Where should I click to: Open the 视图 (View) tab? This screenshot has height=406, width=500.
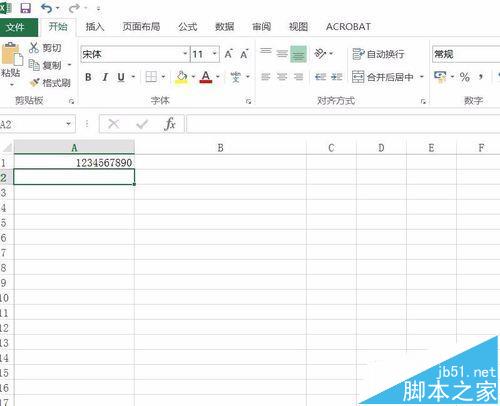pyautogui.click(x=298, y=27)
